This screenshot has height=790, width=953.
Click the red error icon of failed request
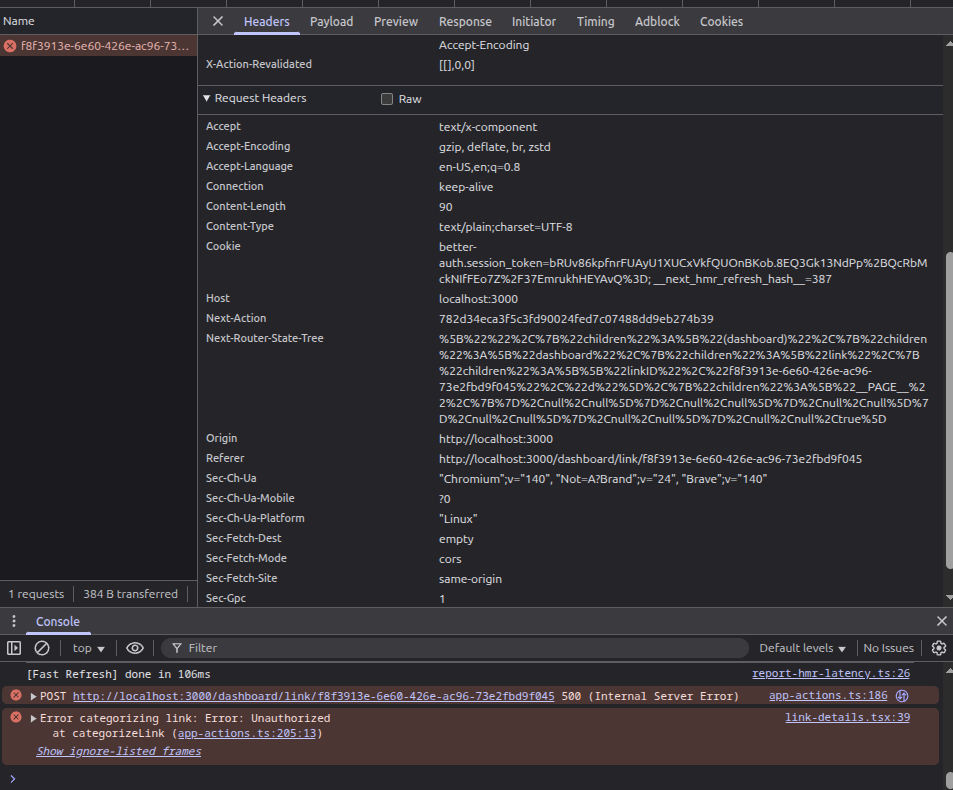[x=10, y=46]
